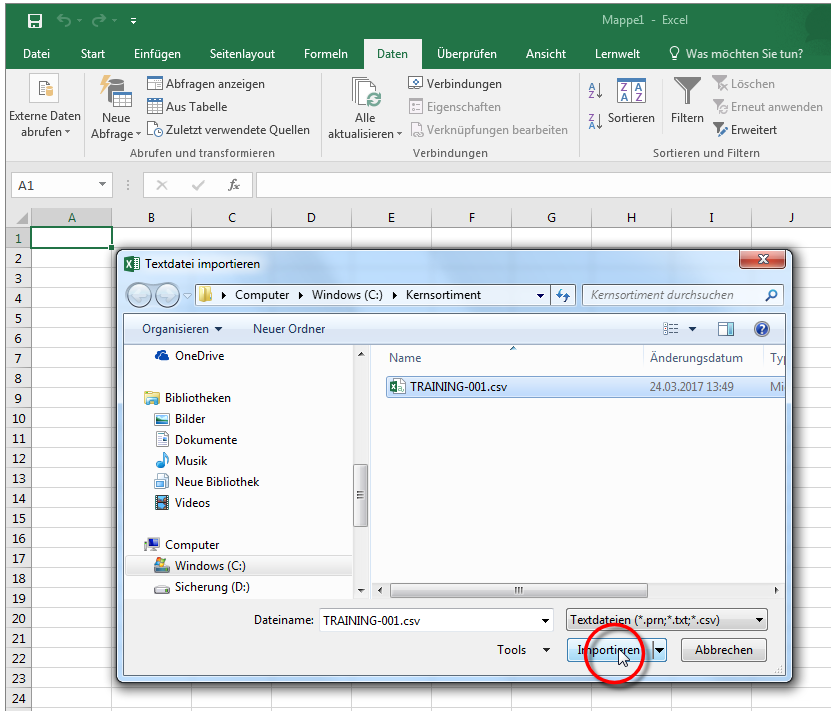Open the Organisieren dropdown menu
831x711 pixels.
182,329
